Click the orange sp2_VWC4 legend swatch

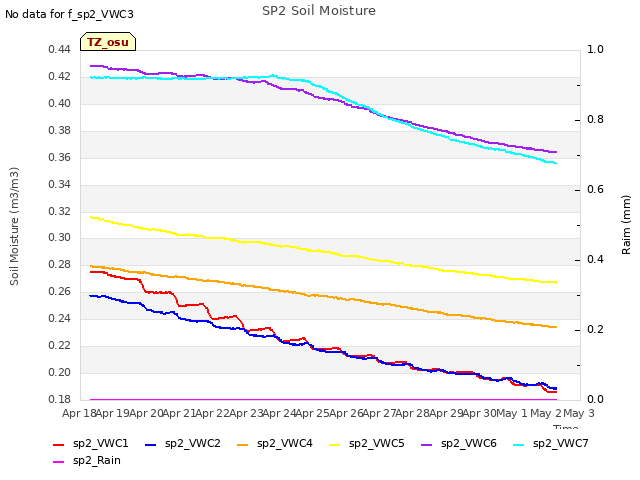point(243,444)
